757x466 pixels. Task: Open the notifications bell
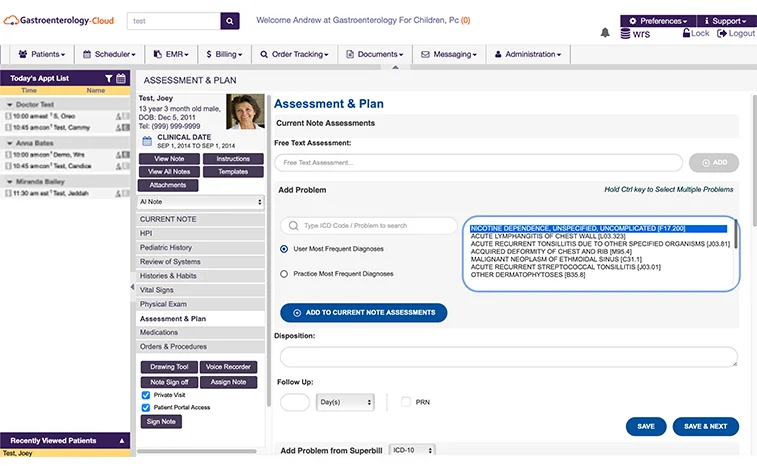605,33
